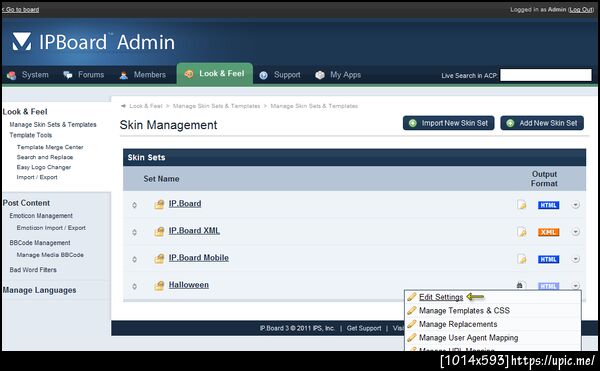Open Manage Media BBCode sidebar link

click(50, 255)
